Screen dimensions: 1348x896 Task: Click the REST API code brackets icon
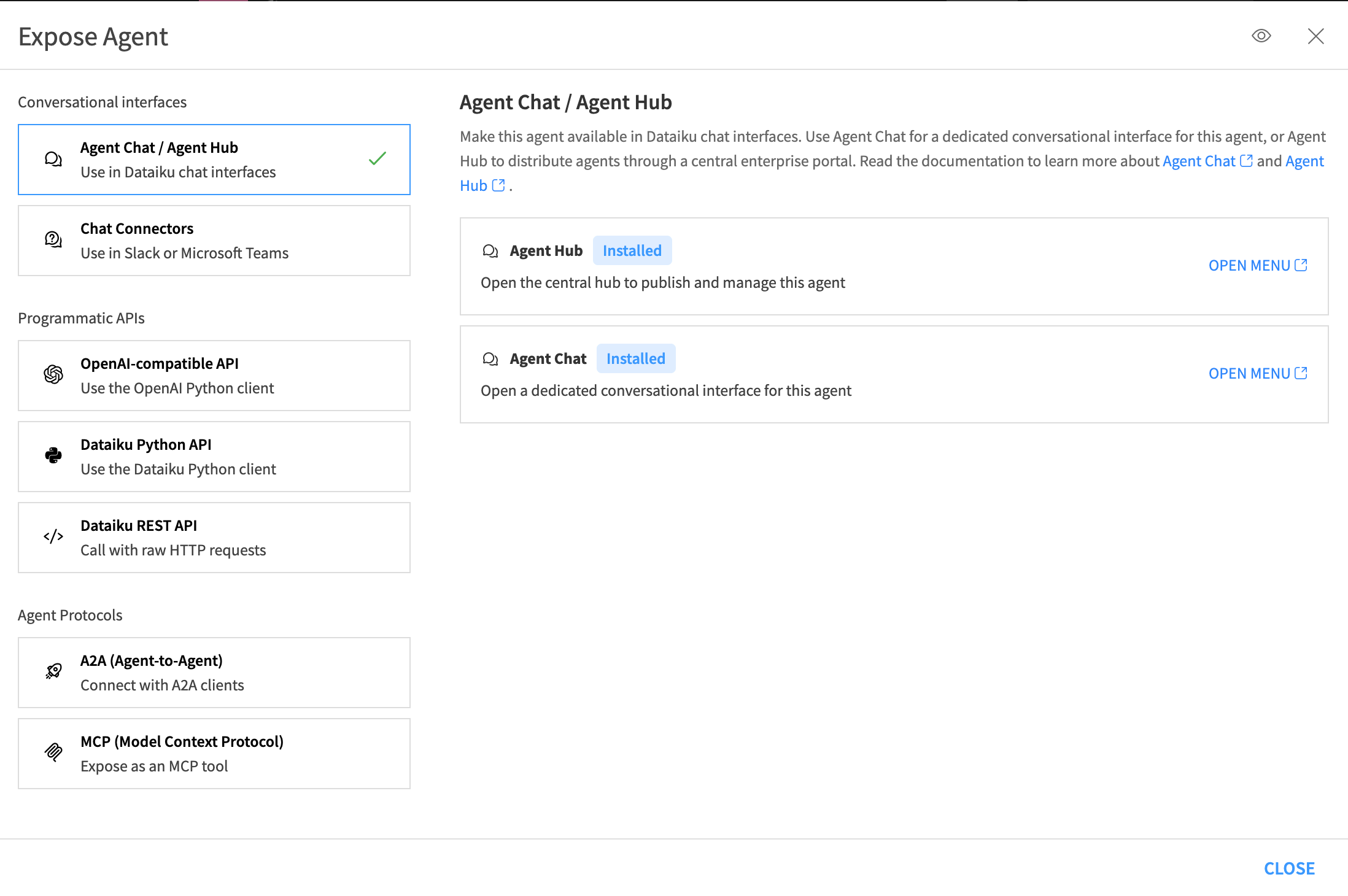(x=53, y=536)
